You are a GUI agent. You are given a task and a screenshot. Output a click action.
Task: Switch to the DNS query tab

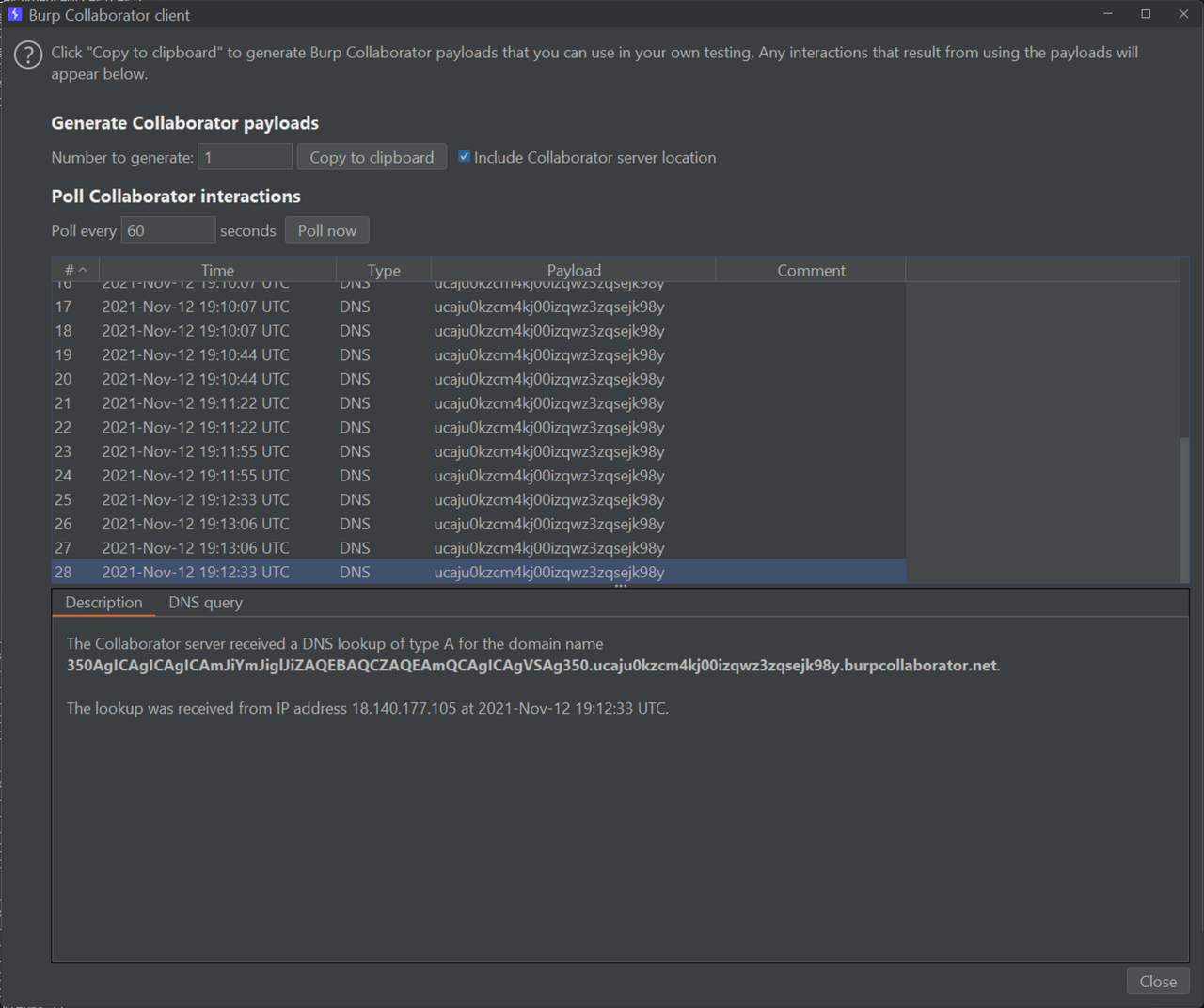click(x=205, y=603)
